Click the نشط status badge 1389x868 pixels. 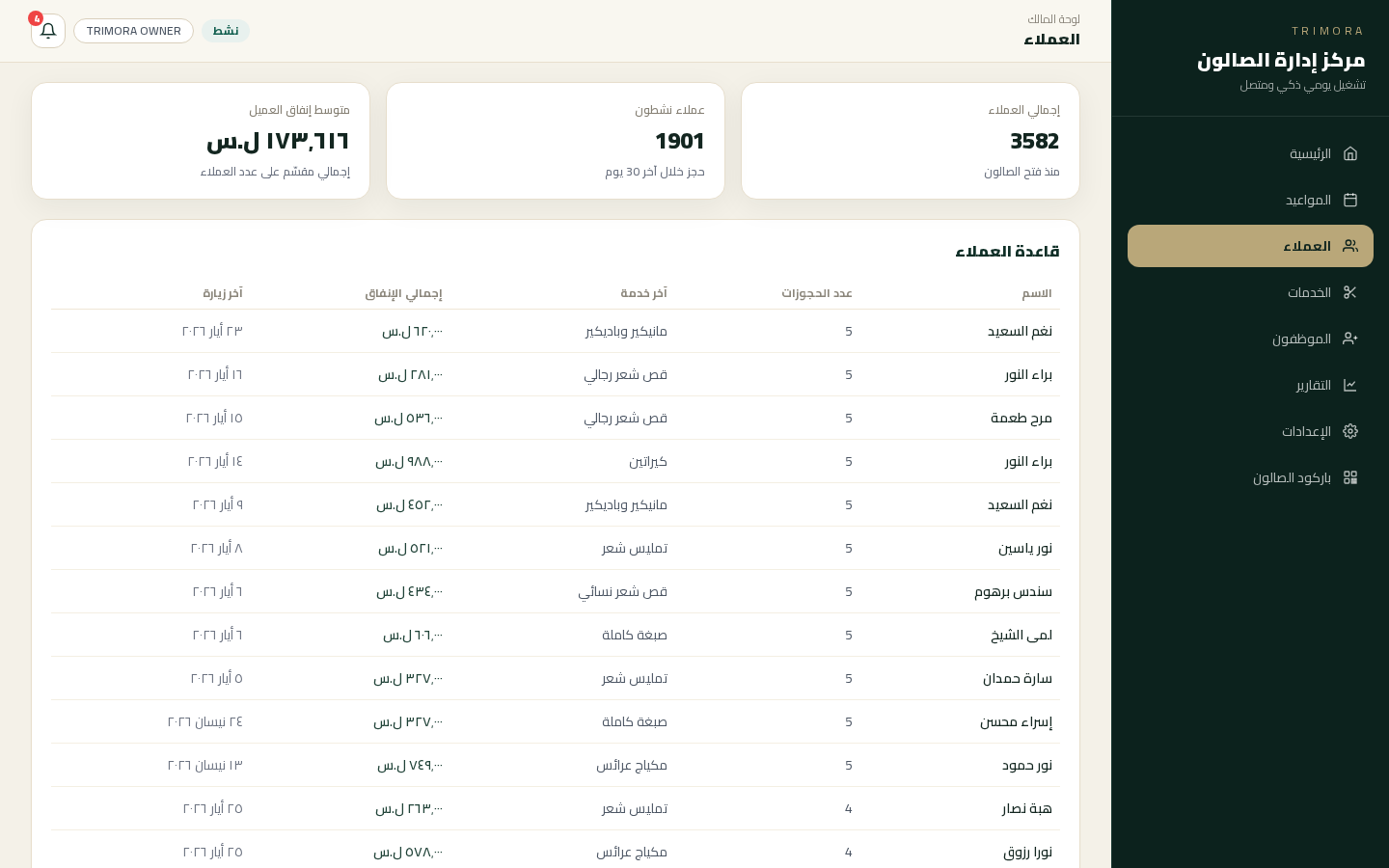[226, 31]
